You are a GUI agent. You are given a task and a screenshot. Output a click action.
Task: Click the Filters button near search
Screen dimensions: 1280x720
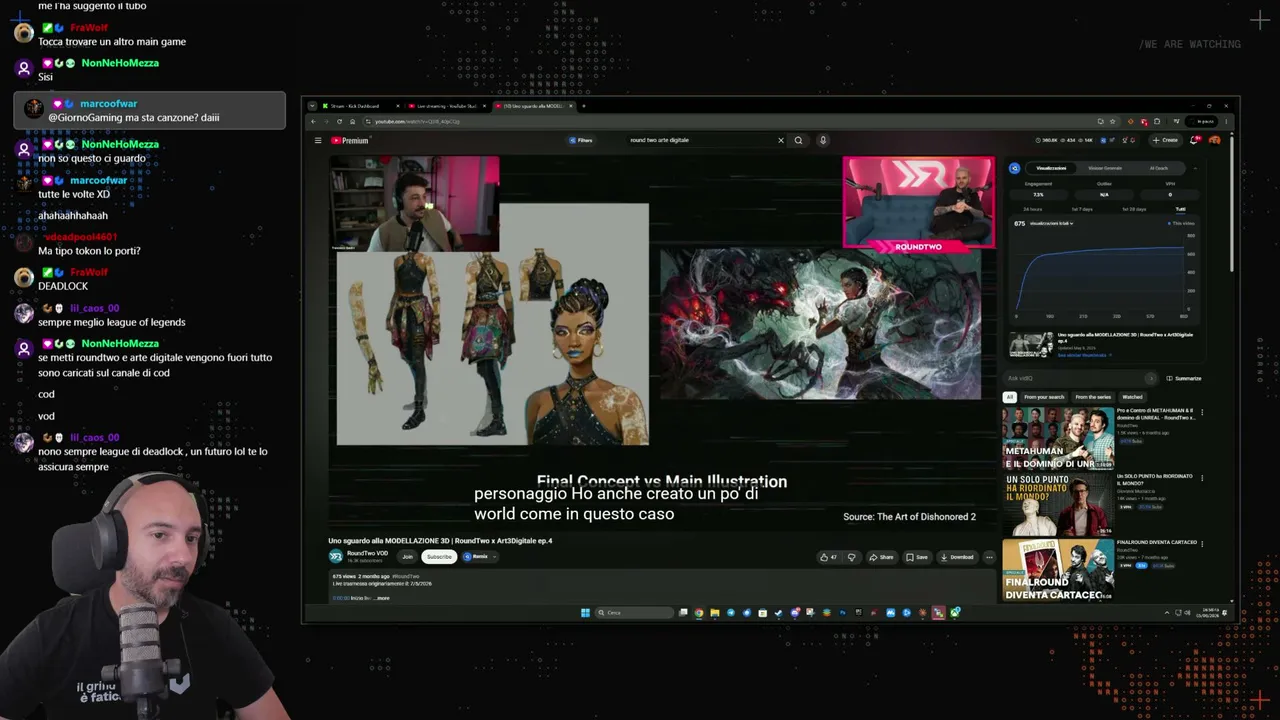581,140
